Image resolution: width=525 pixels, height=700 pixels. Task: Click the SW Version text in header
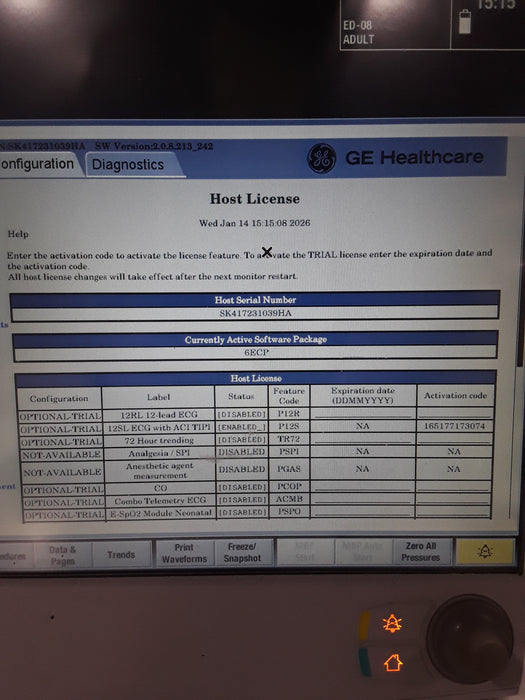154,146
